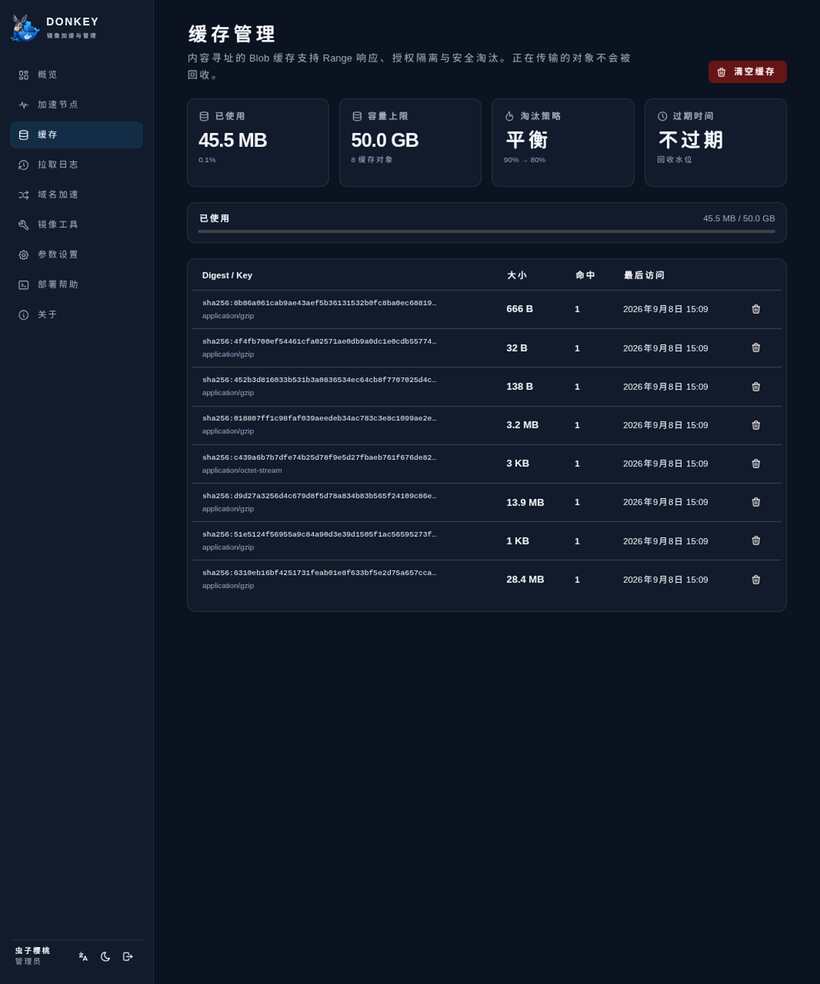Viewport: 820px width, 984px height.
Task: Open the 关于 about page
Action: coord(77,314)
